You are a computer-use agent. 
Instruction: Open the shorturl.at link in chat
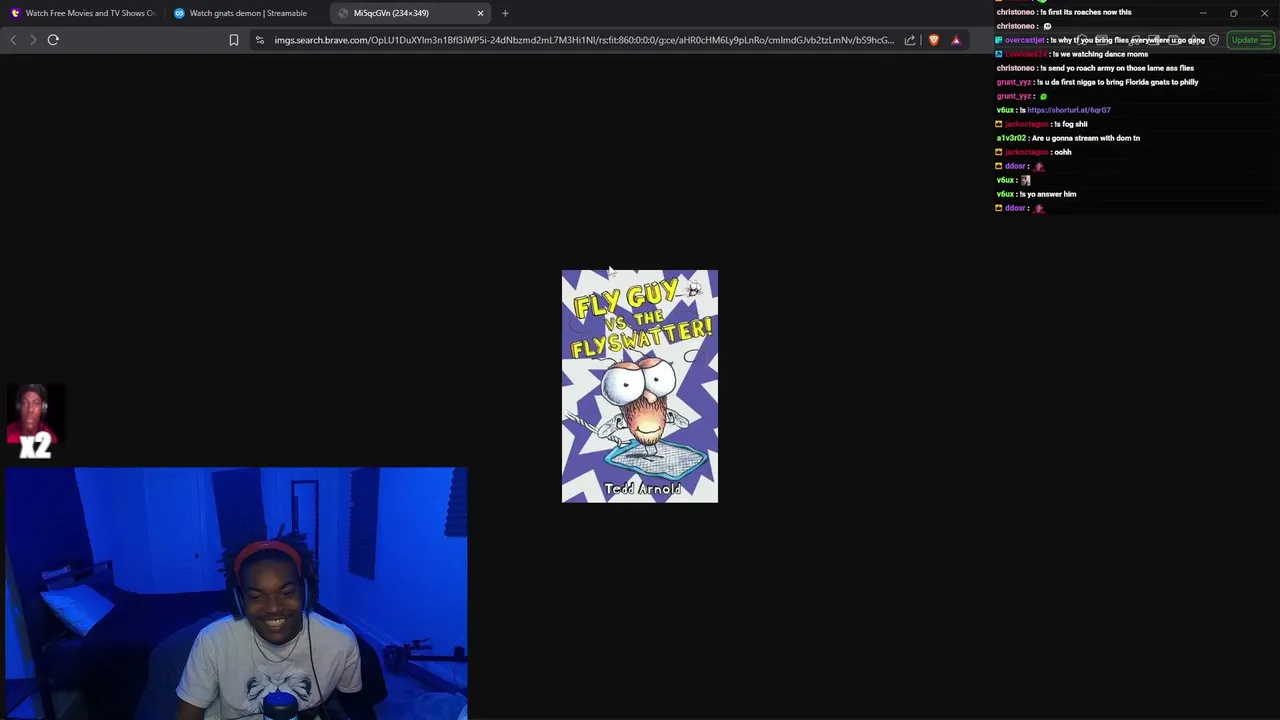point(1069,110)
